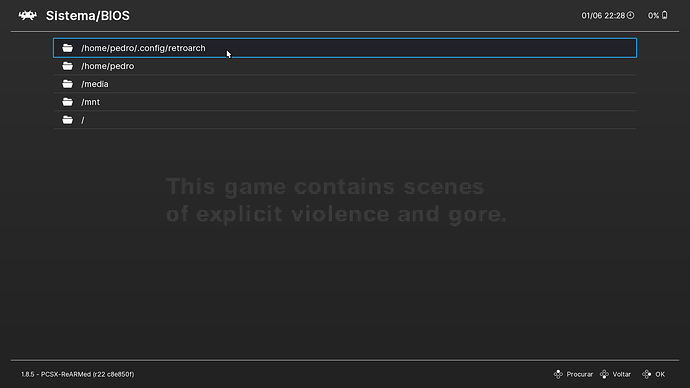Click folder icon next to /media
Screen dimensions: 690x388
67,84
